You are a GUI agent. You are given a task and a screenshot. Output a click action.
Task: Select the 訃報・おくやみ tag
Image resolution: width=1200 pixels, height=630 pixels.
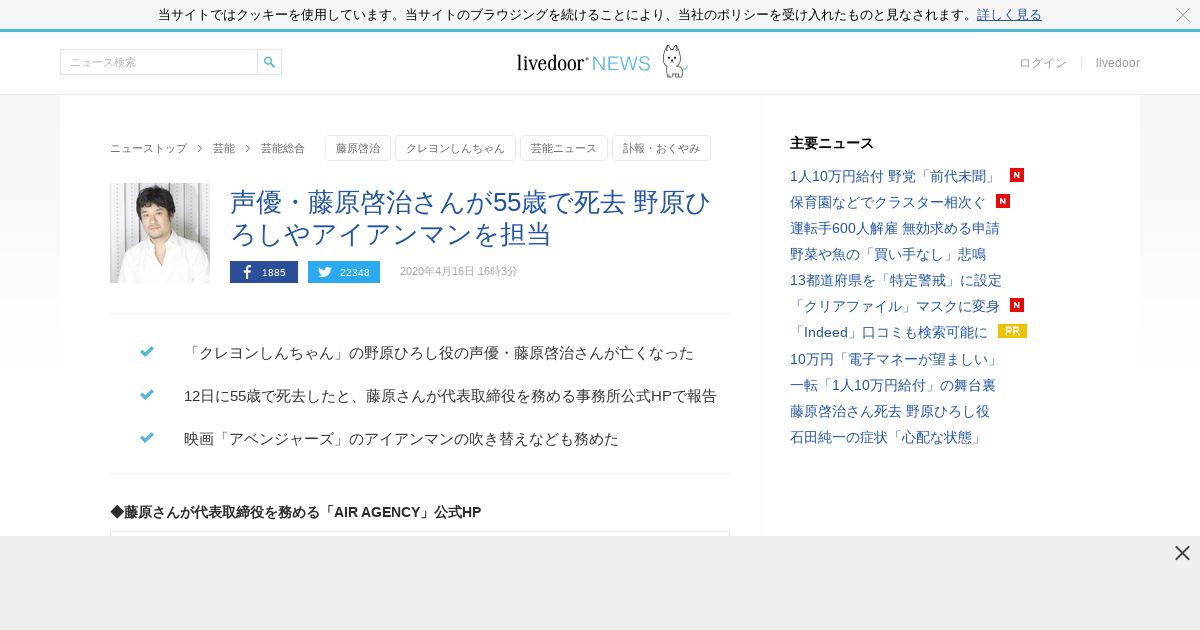661,148
